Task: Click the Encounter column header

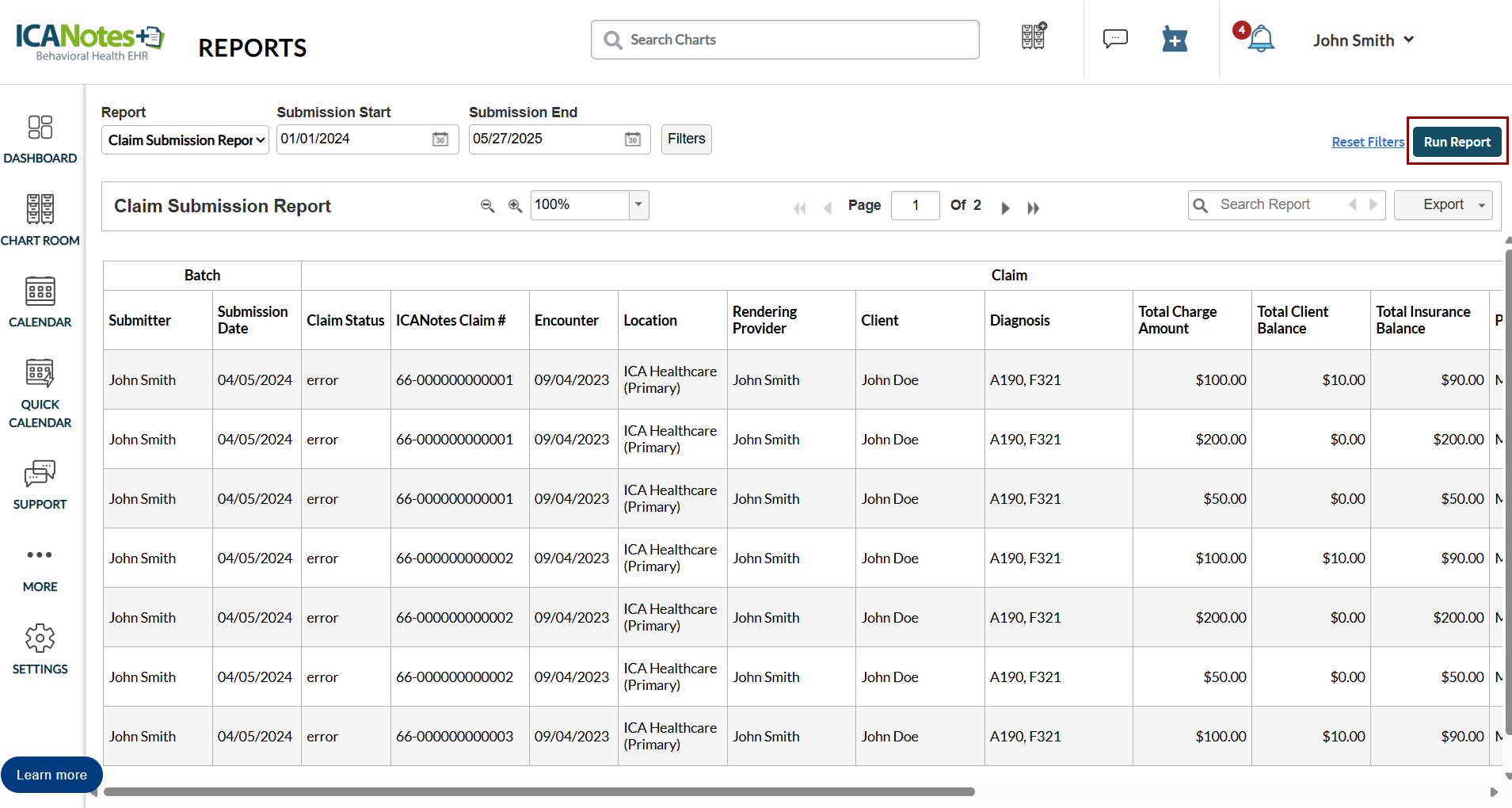Action: [x=573, y=320]
